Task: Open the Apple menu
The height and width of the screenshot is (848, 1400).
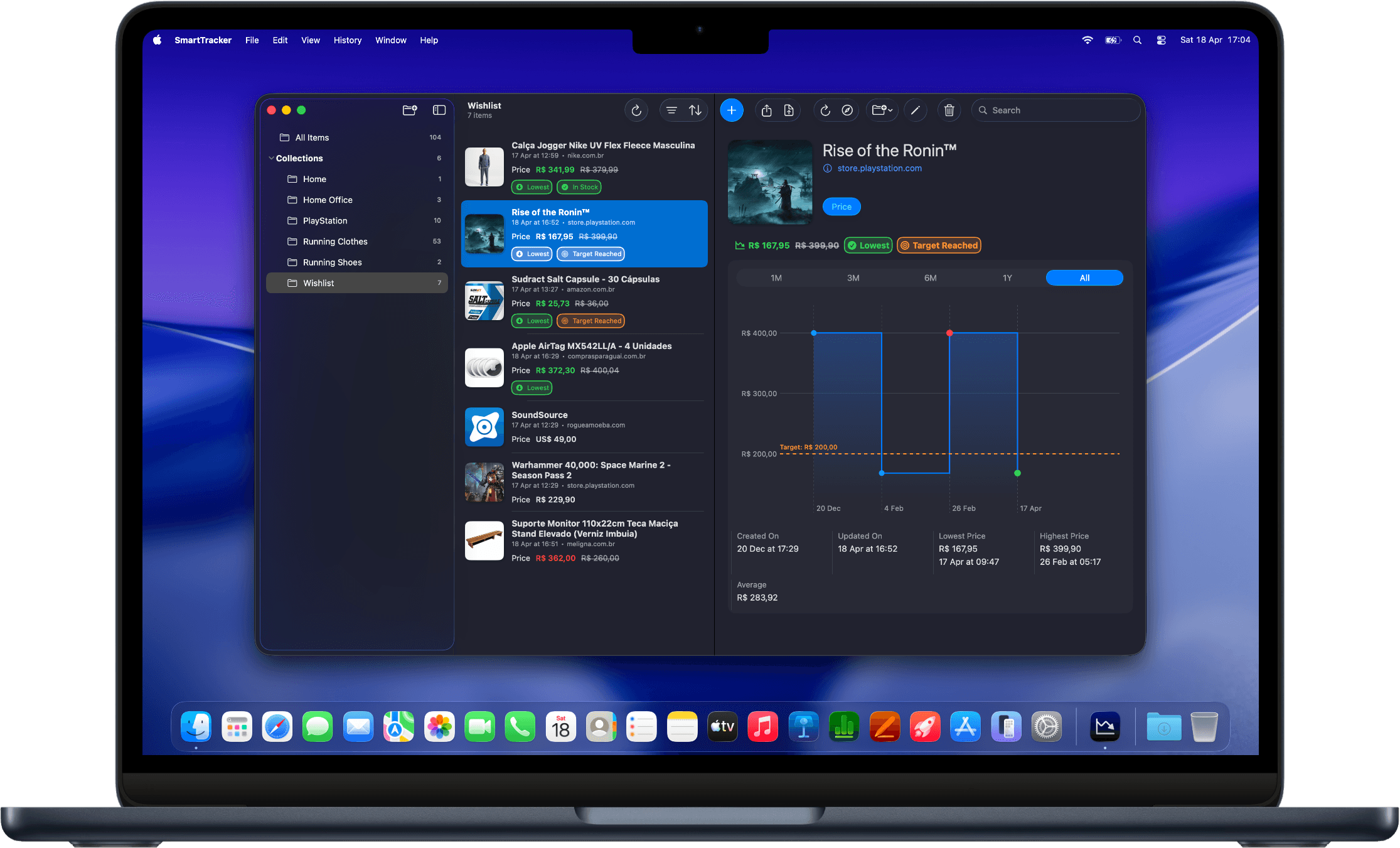Action: (157, 40)
